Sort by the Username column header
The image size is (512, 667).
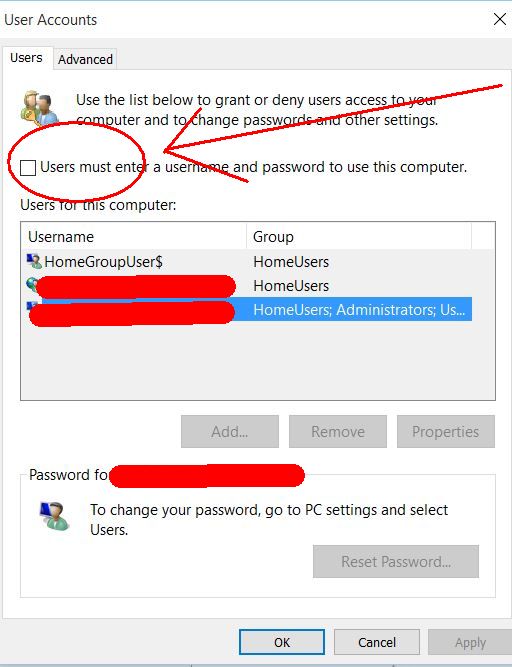tap(134, 237)
